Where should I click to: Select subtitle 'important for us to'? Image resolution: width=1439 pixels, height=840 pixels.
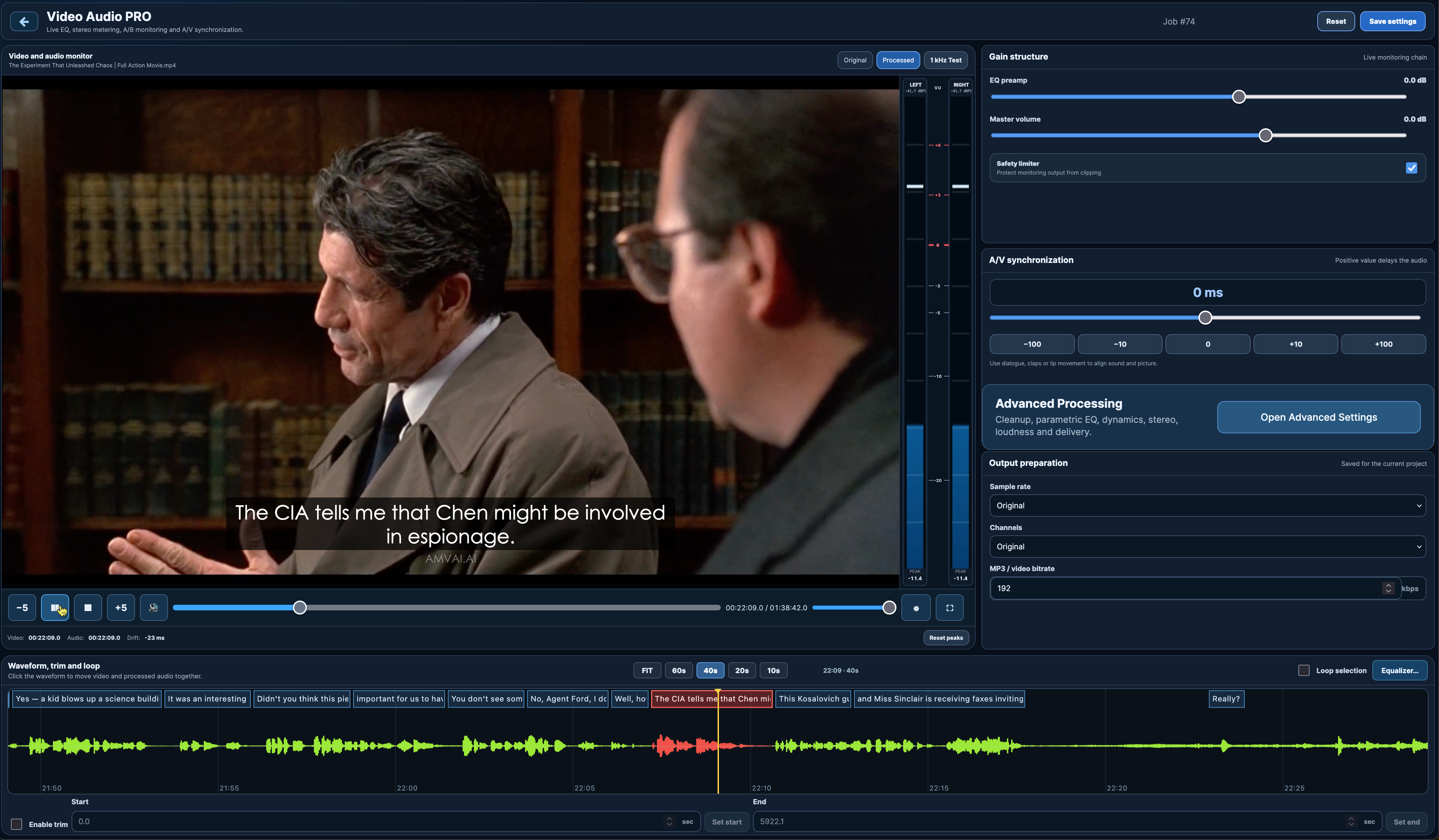coord(399,699)
